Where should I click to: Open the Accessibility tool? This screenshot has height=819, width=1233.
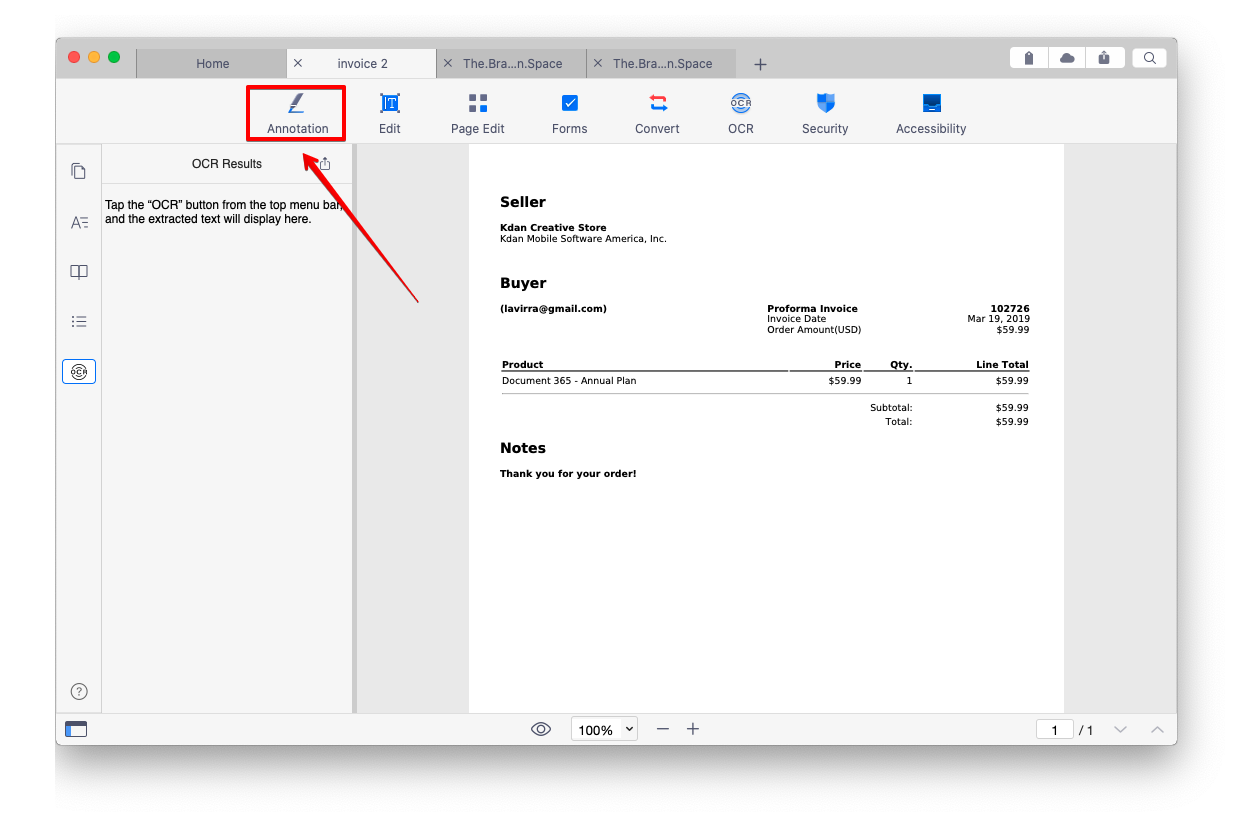[x=931, y=113]
